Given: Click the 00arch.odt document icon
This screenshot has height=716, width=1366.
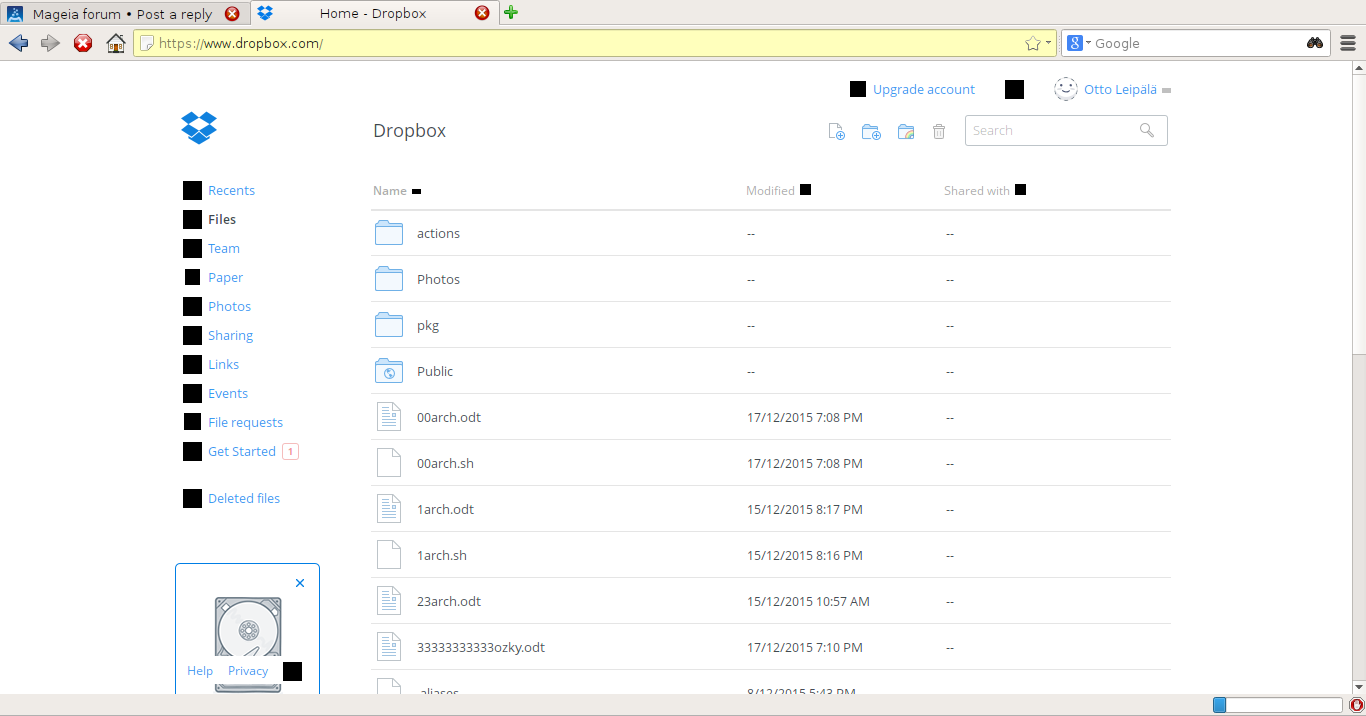Looking at the screenshot, I should 389,417.
